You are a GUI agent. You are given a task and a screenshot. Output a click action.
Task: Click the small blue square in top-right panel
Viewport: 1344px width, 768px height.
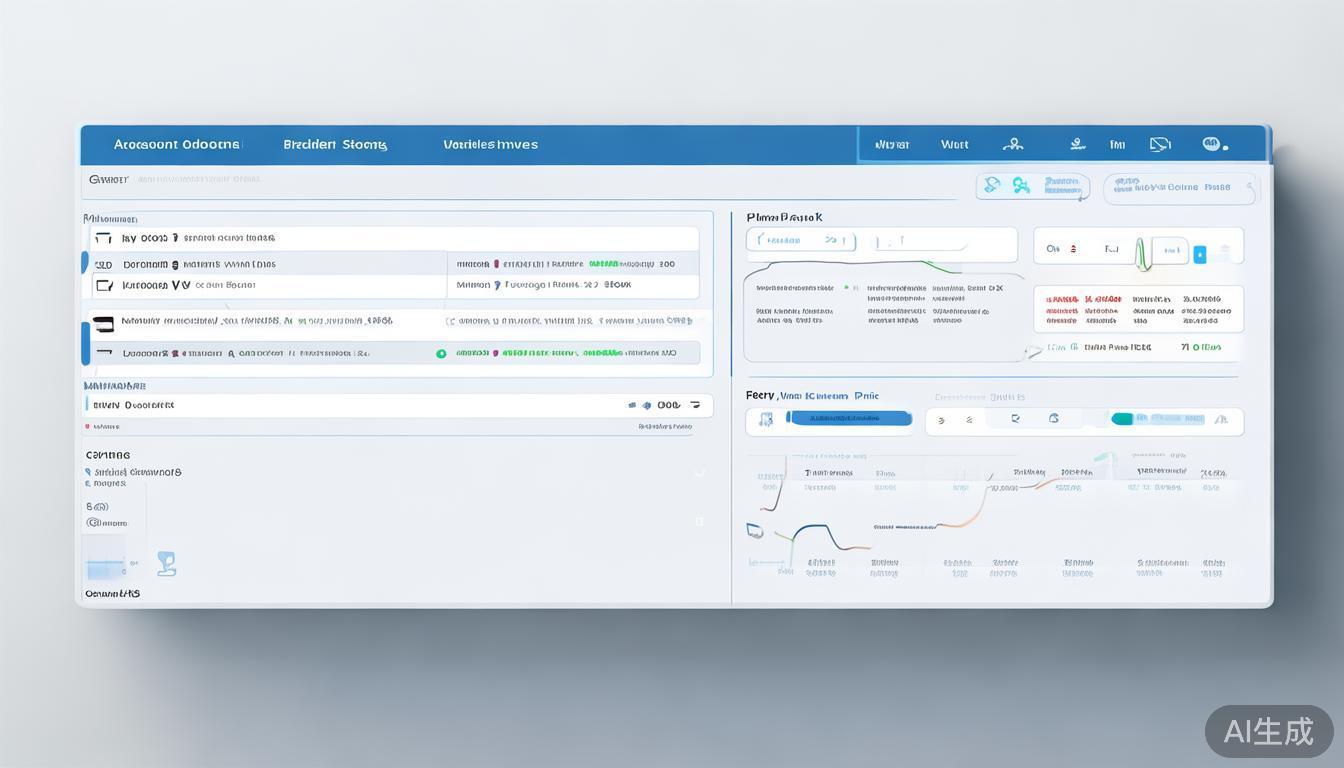pos(1200,254)
